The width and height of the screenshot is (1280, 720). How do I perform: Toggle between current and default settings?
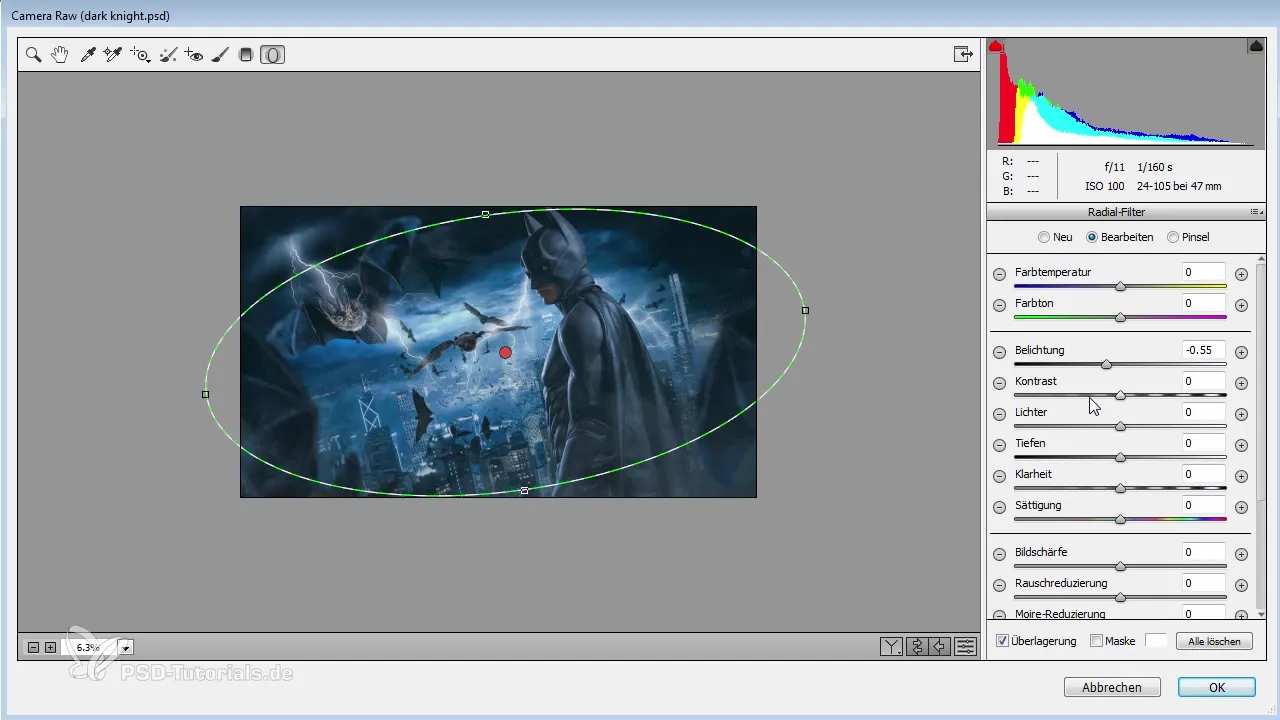tap(965, 647)
